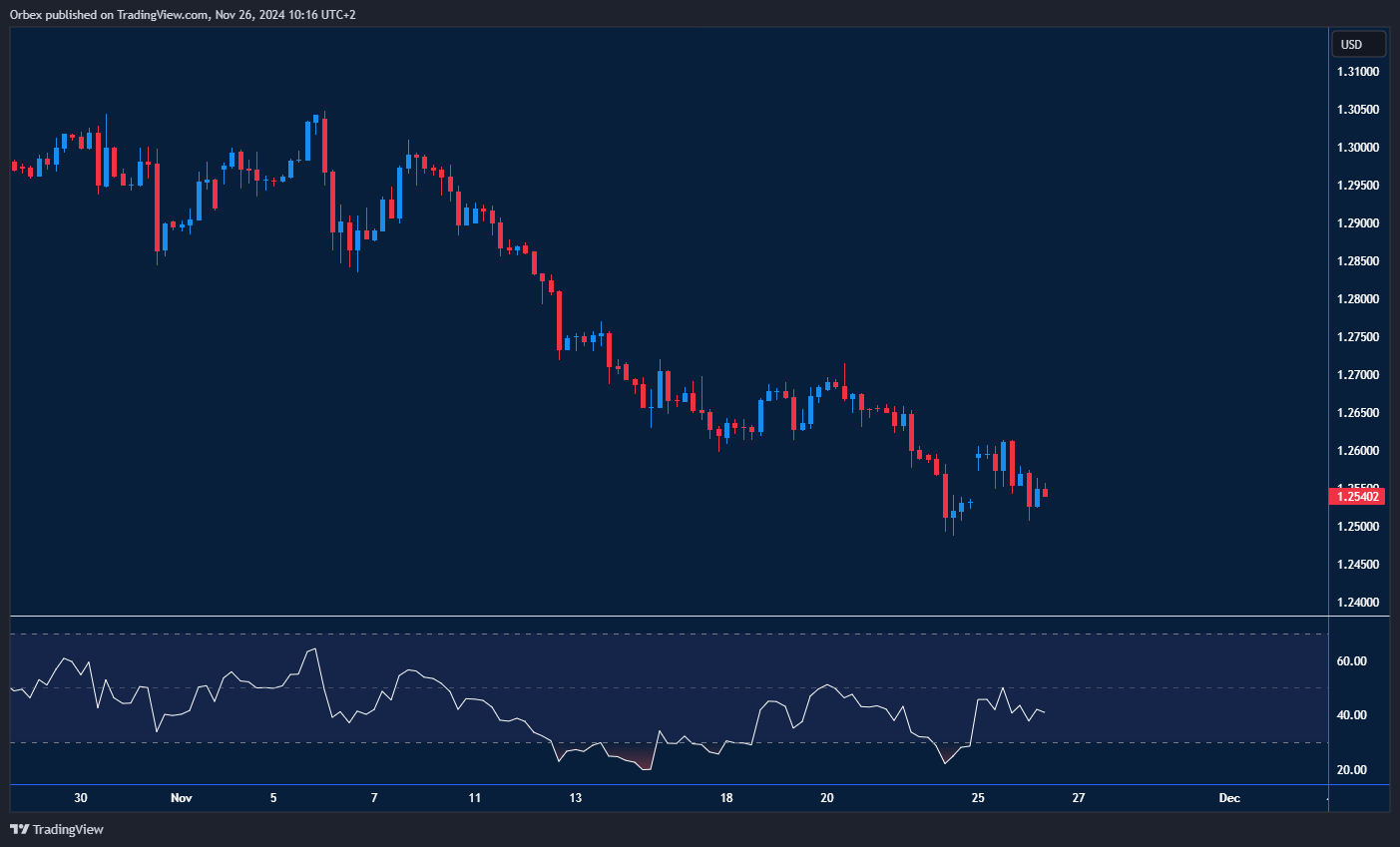Screen dimensions: 1400x847
Task: Click the red 1.25402 current price label
Action: click(x=1358, y=496)
